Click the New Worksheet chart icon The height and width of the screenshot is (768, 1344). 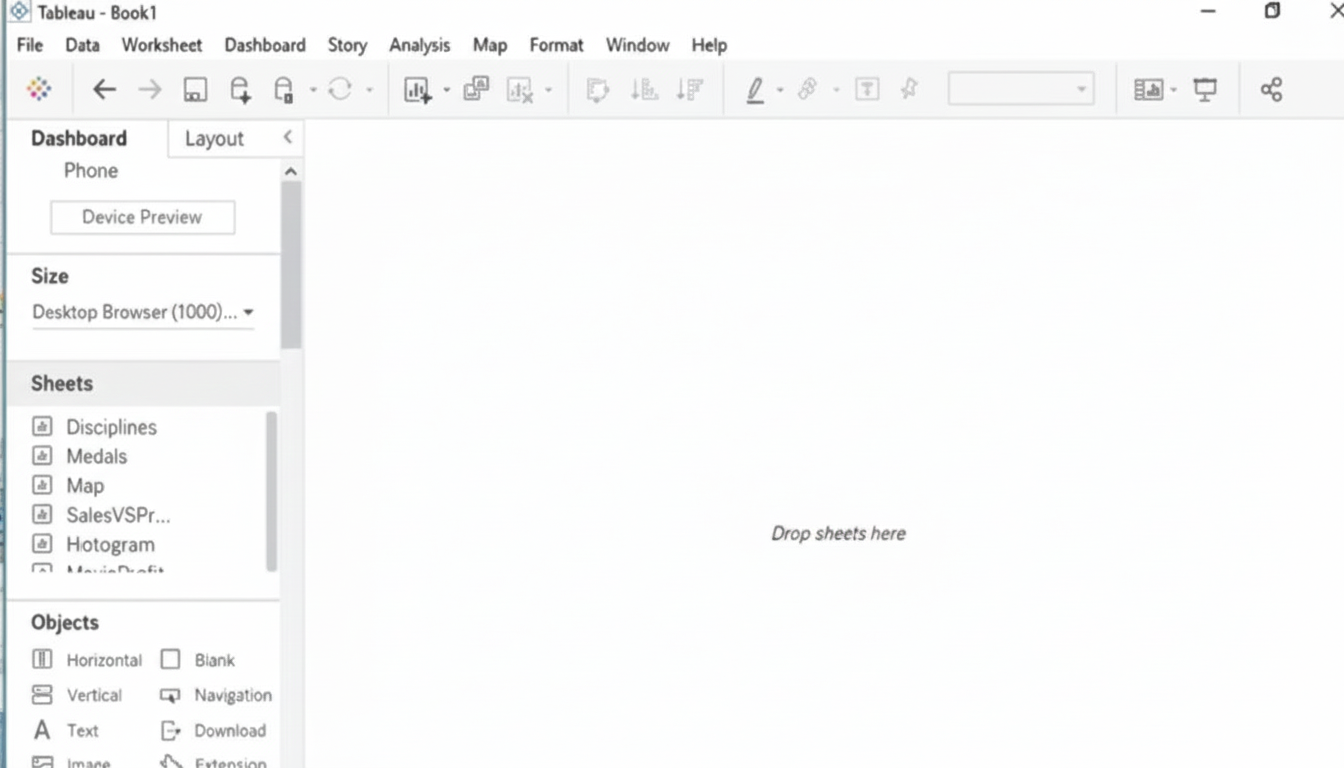click(417, 90)
